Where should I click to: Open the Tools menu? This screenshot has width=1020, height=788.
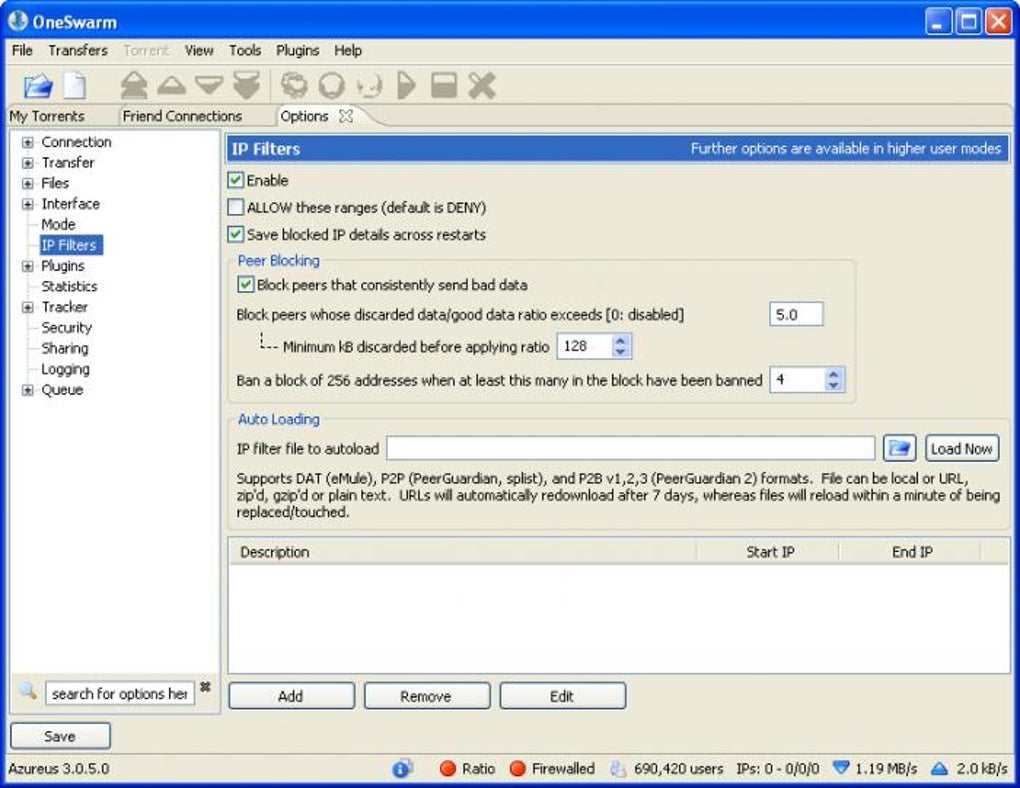245,50
